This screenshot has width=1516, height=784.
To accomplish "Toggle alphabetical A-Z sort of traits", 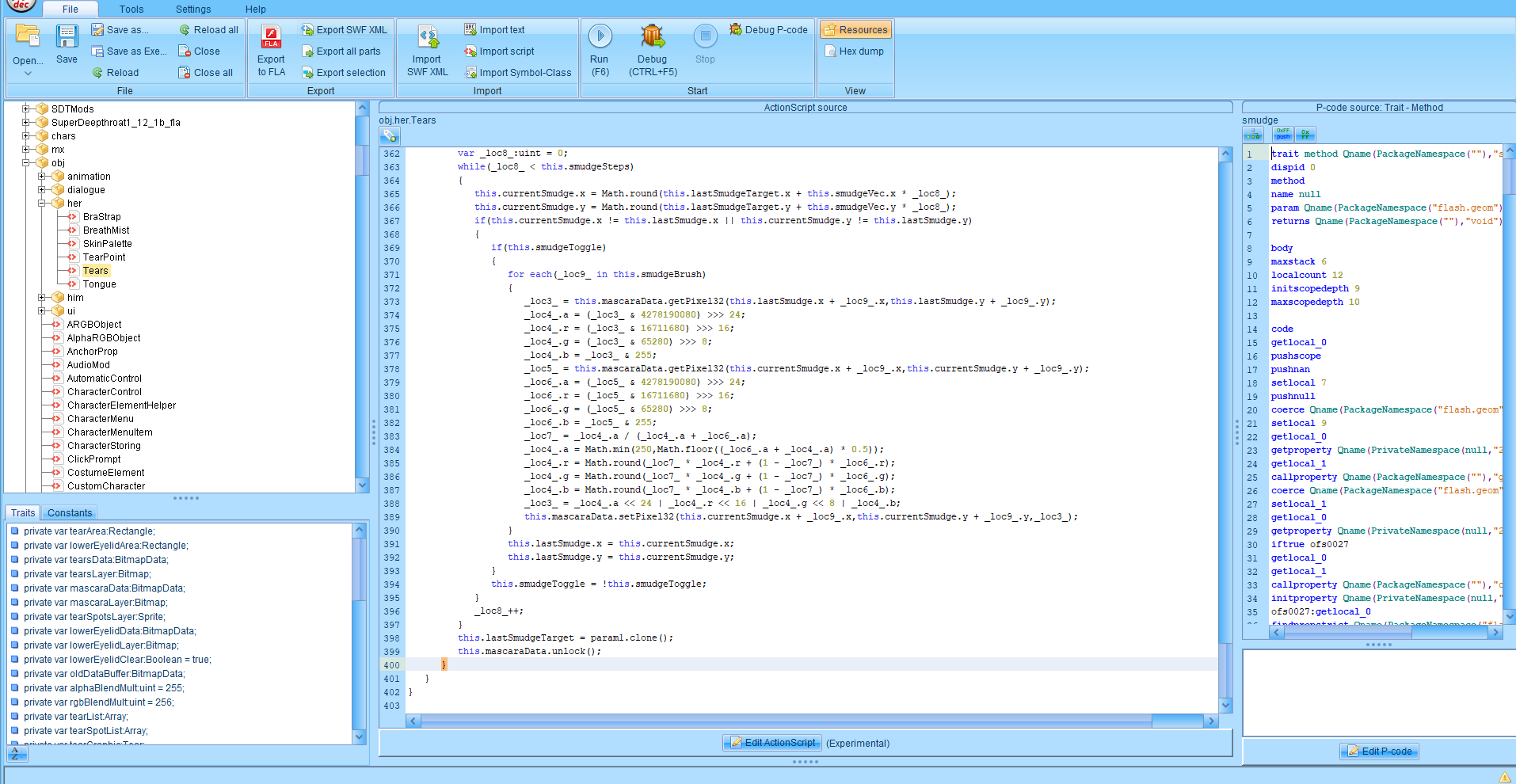I will coord(16,755).
